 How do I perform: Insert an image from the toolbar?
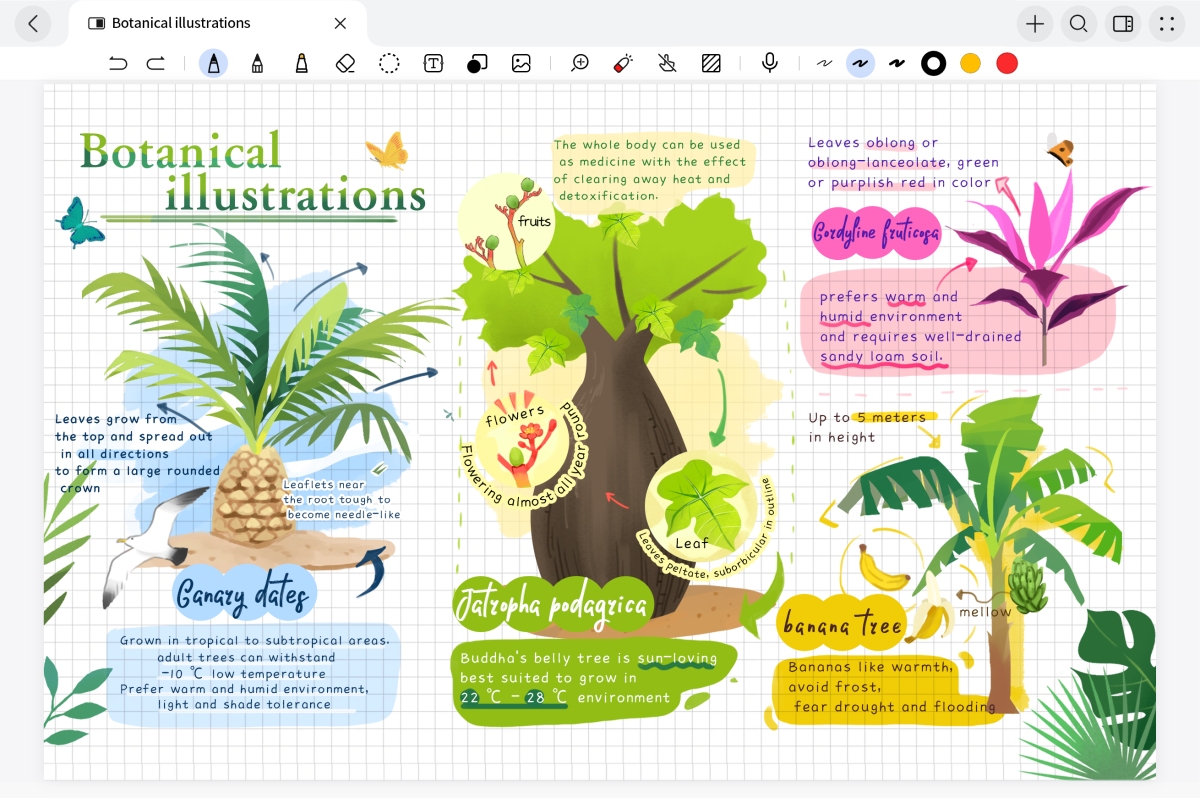tap(521, 64)
